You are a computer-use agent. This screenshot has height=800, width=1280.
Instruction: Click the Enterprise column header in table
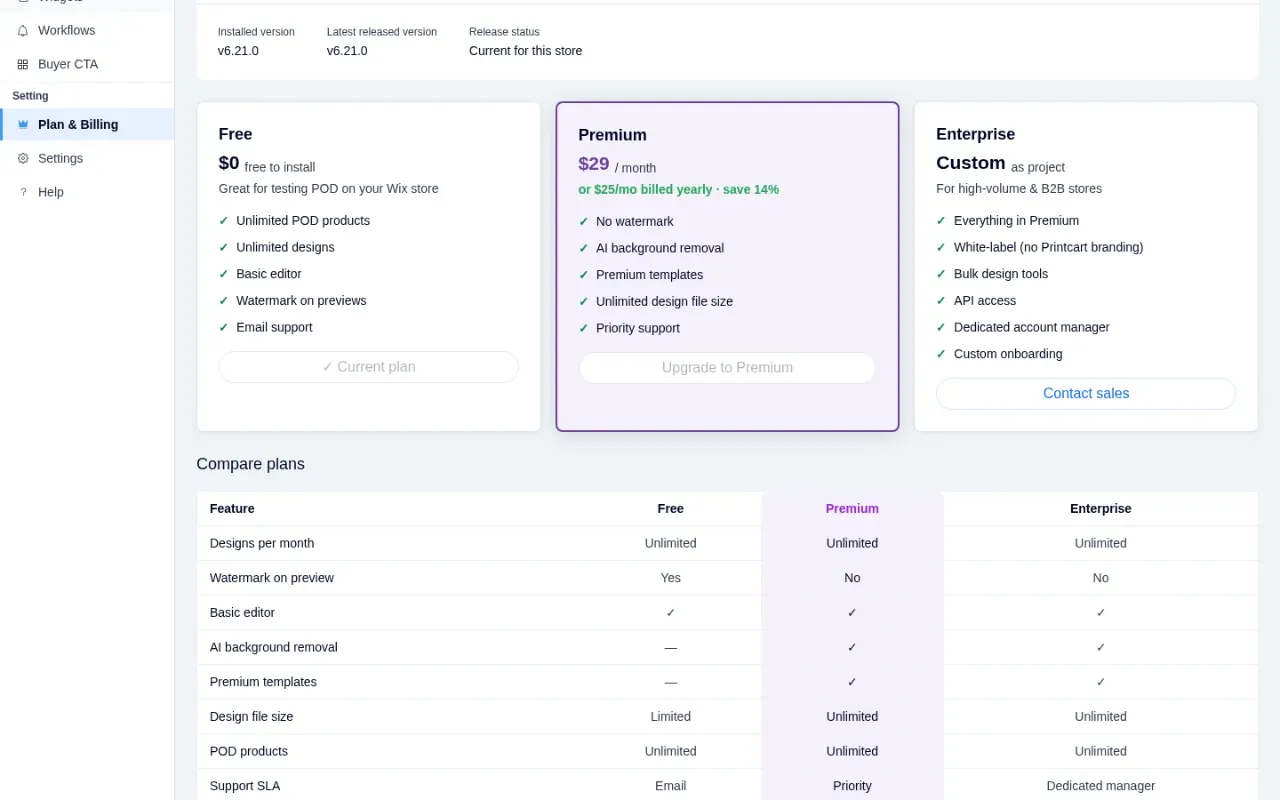1100,509
